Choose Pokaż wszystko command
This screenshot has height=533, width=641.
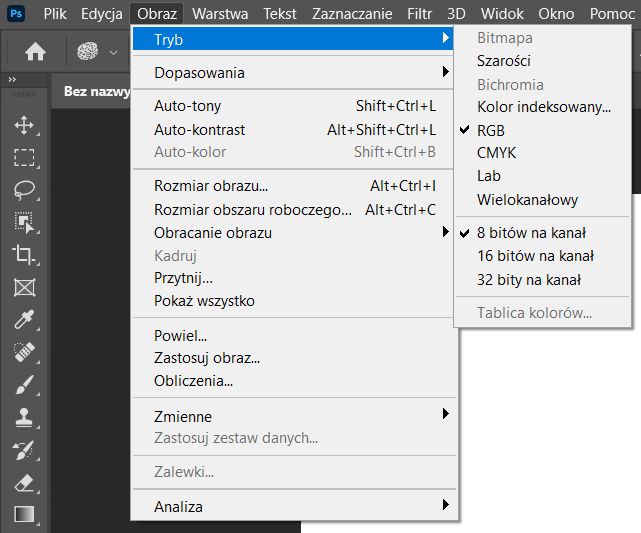[x=293, y=301]
